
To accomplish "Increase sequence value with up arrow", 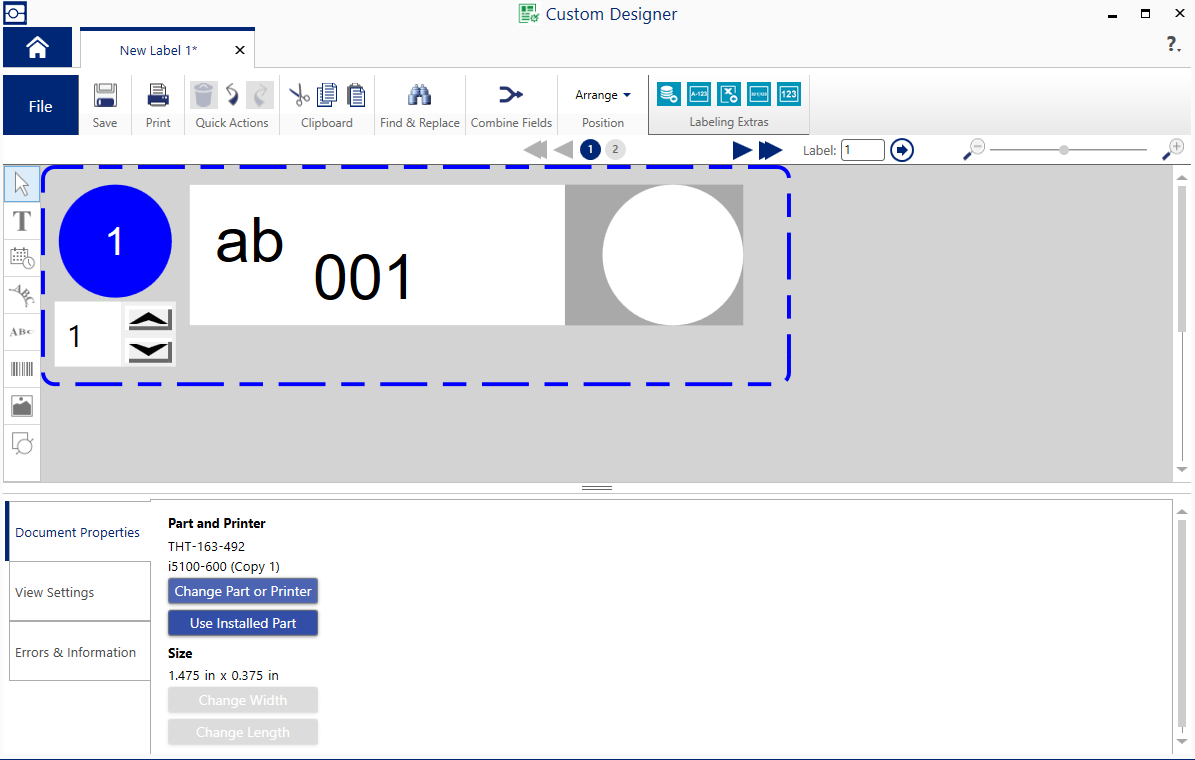I will [150, 319].
